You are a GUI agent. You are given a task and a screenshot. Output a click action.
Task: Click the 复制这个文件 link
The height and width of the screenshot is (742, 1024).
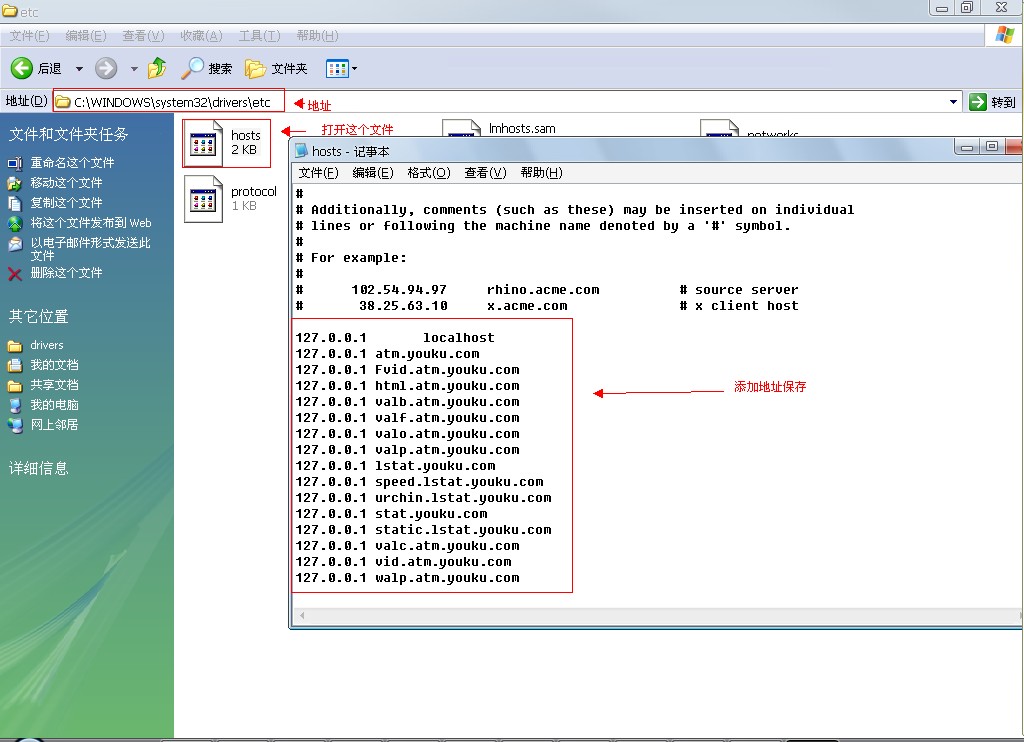click(x=67, y=203)
